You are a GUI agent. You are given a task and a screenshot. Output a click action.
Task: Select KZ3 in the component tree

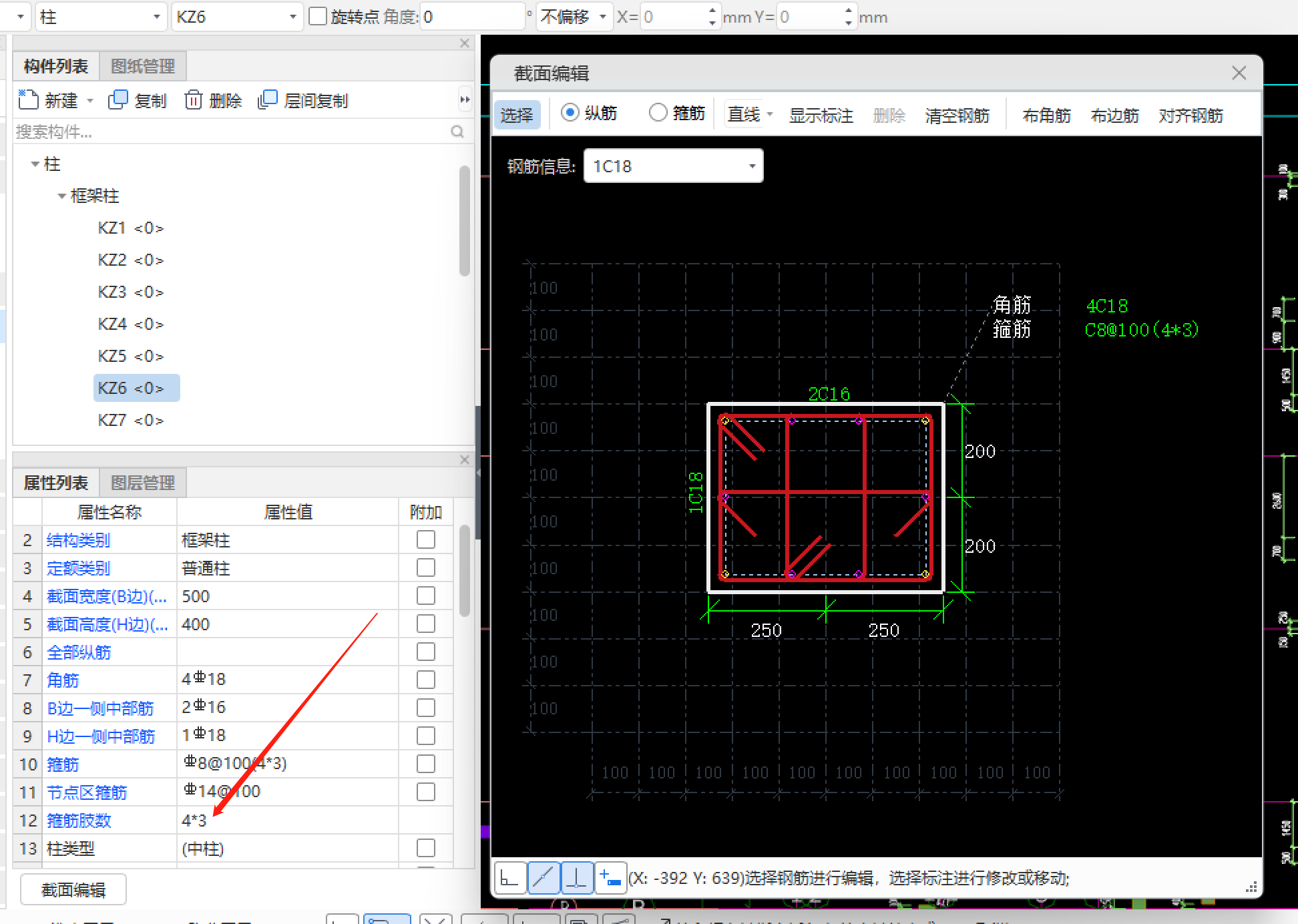pyautogui.click(x=130, y=292)
